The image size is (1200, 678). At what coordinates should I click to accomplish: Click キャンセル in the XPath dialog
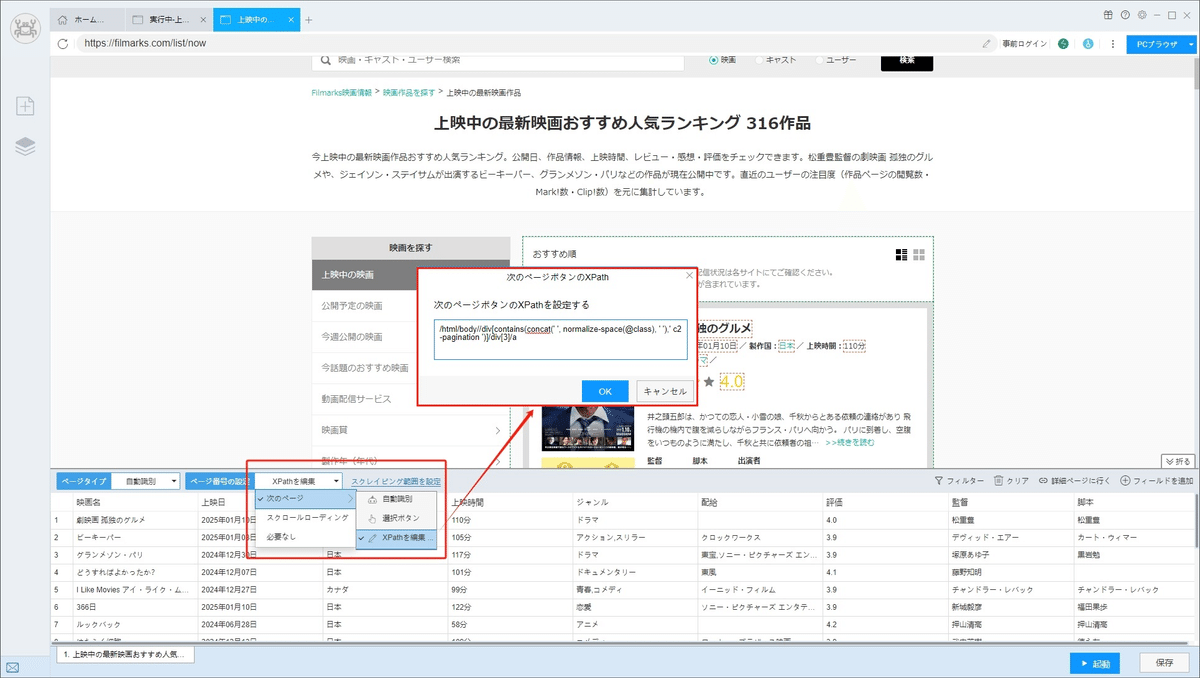point(665,391)
